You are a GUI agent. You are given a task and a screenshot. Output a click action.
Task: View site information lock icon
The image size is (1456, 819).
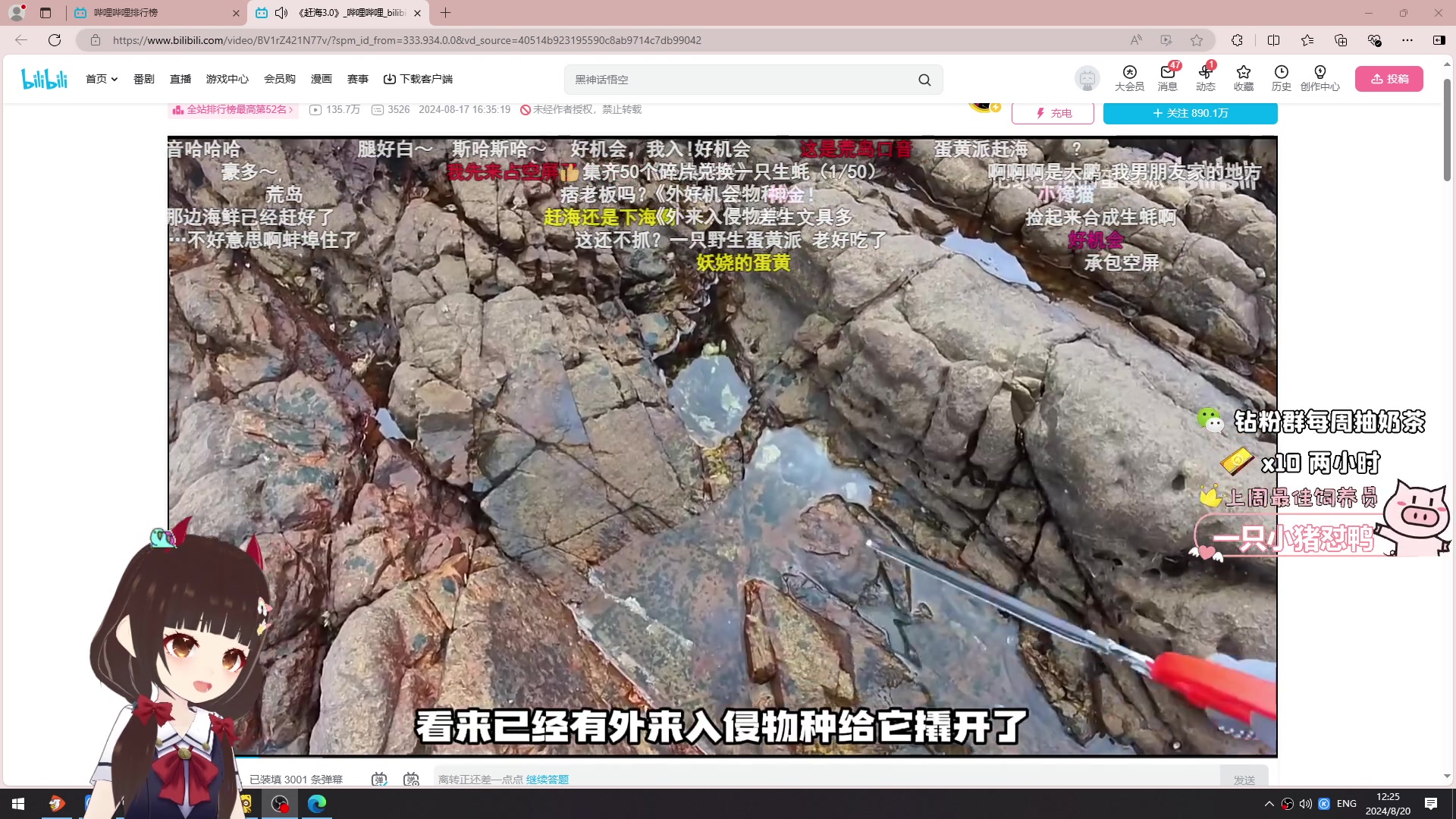pos(96,40)
